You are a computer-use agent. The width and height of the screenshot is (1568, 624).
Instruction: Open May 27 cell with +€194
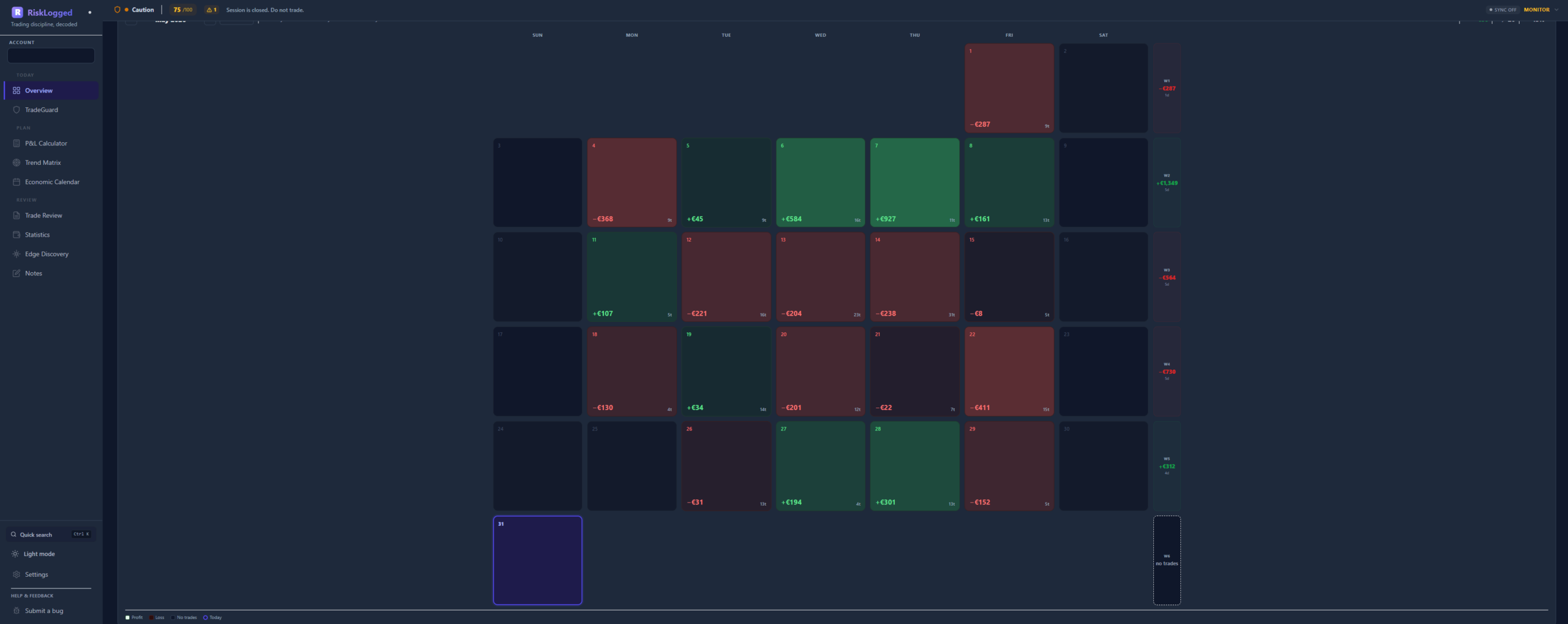pyautogui.click(x=821, y=466)
